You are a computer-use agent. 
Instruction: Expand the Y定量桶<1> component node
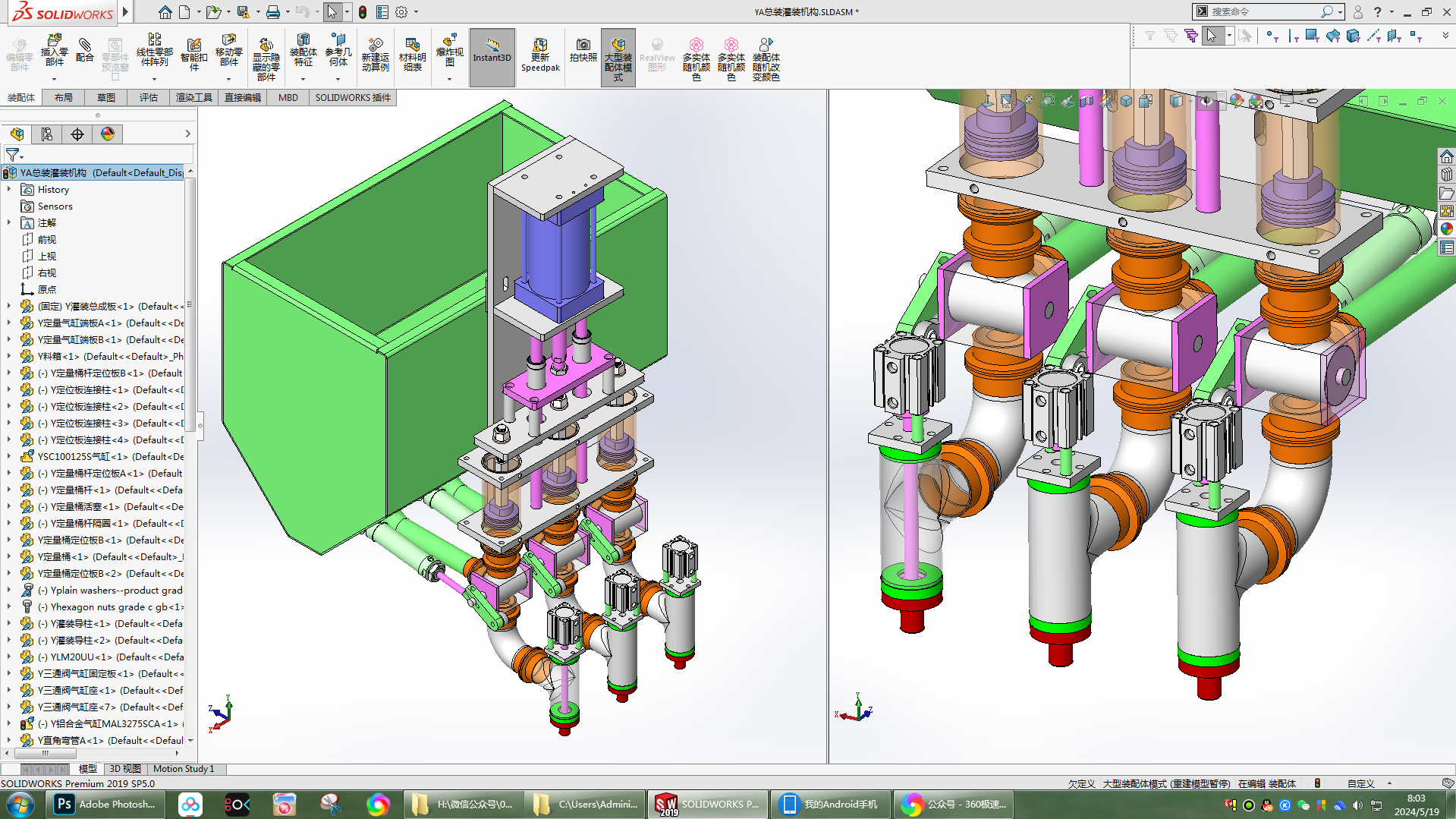pos(9,556)
